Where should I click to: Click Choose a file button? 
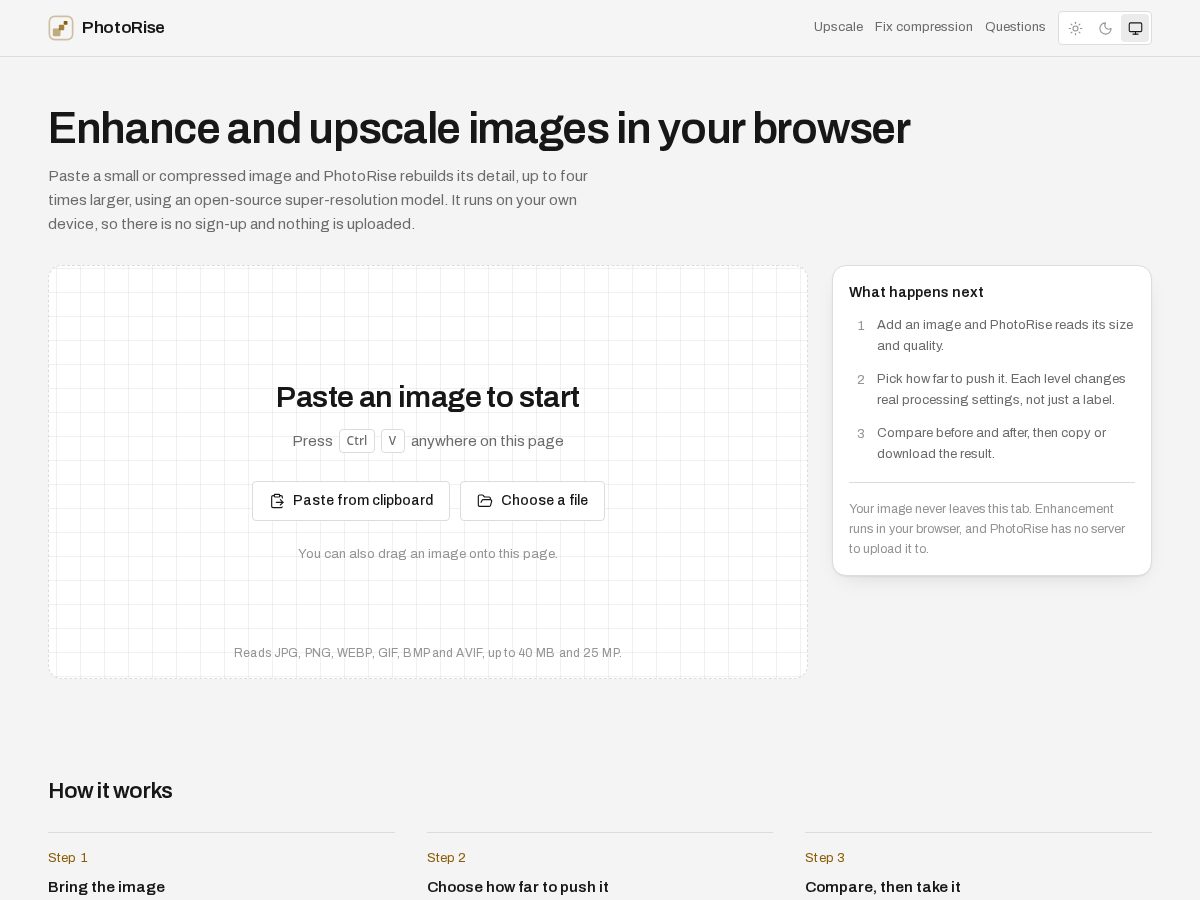(532, 501)
